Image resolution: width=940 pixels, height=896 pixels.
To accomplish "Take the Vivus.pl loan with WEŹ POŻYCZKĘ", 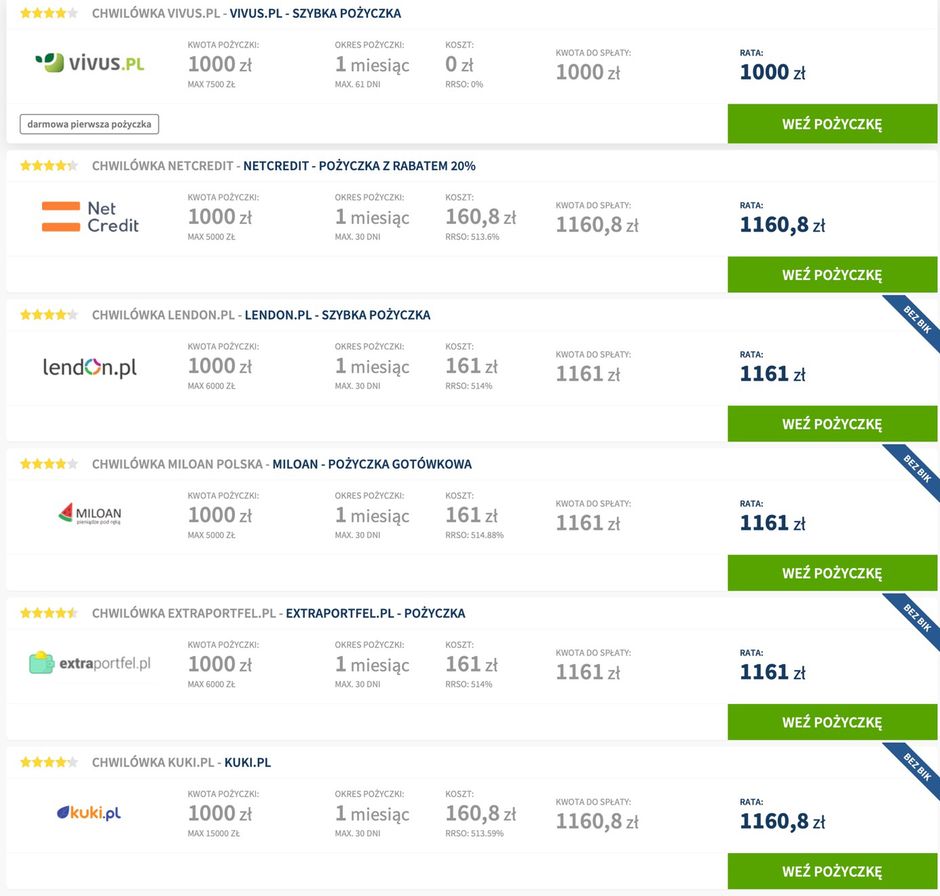I will pyautogui.click(x=832, y=124).
